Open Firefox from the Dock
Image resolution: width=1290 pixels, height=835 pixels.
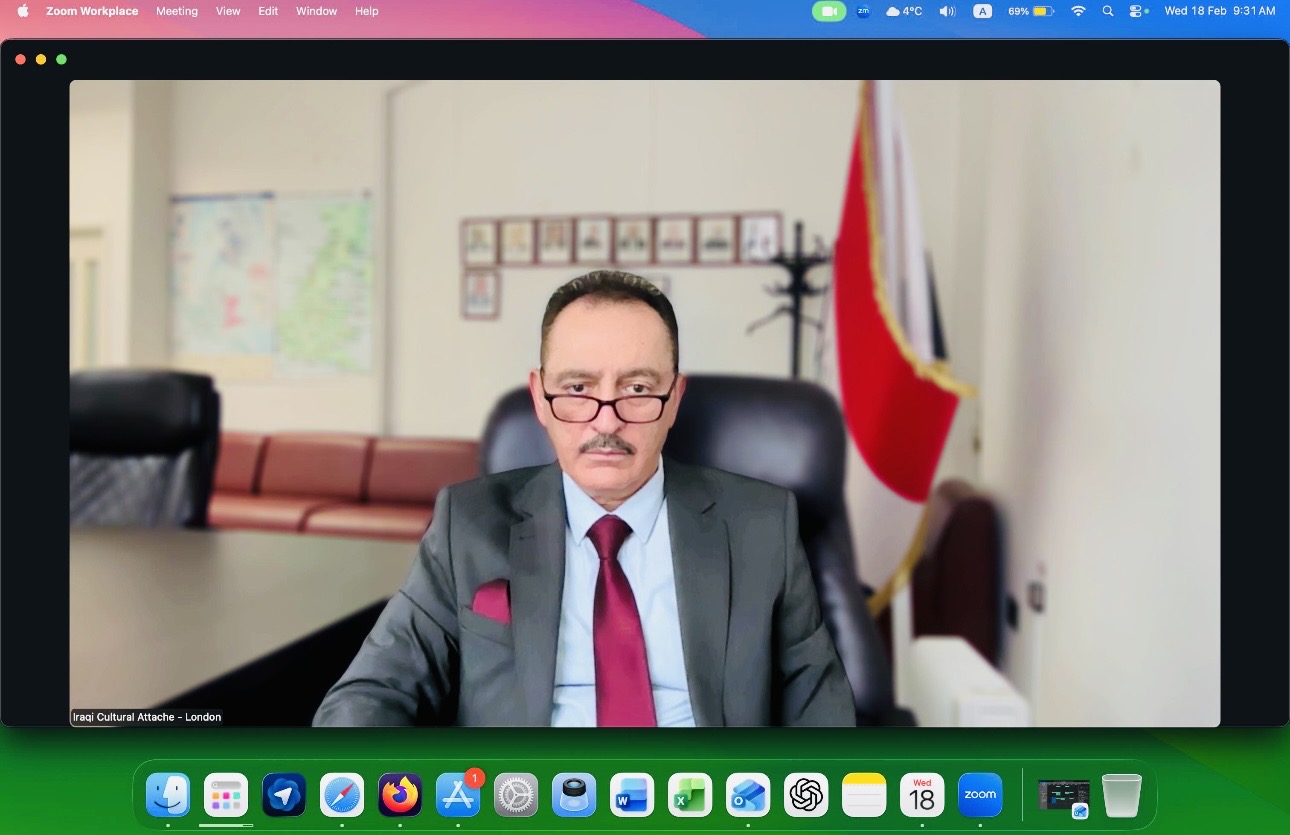[400, 796]
